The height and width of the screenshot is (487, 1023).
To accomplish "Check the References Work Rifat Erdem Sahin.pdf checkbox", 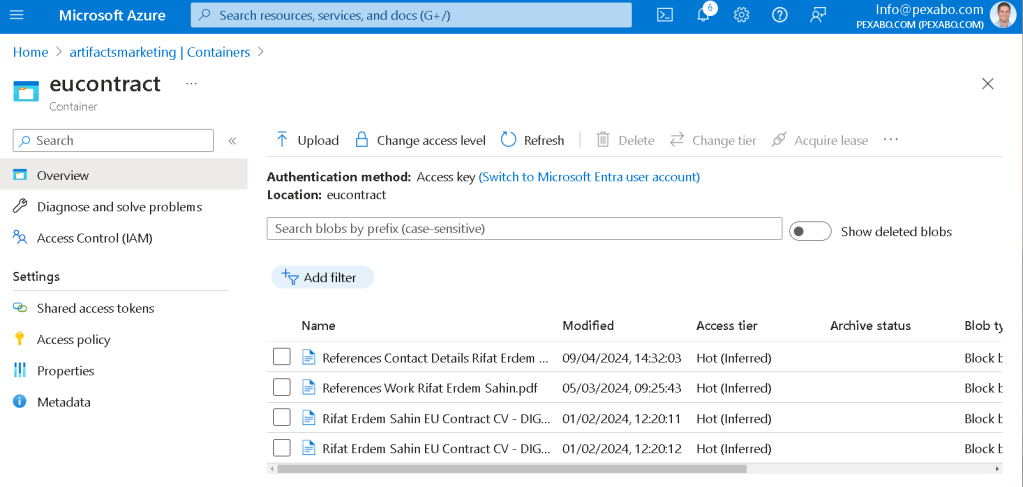I will click(282, 387).
